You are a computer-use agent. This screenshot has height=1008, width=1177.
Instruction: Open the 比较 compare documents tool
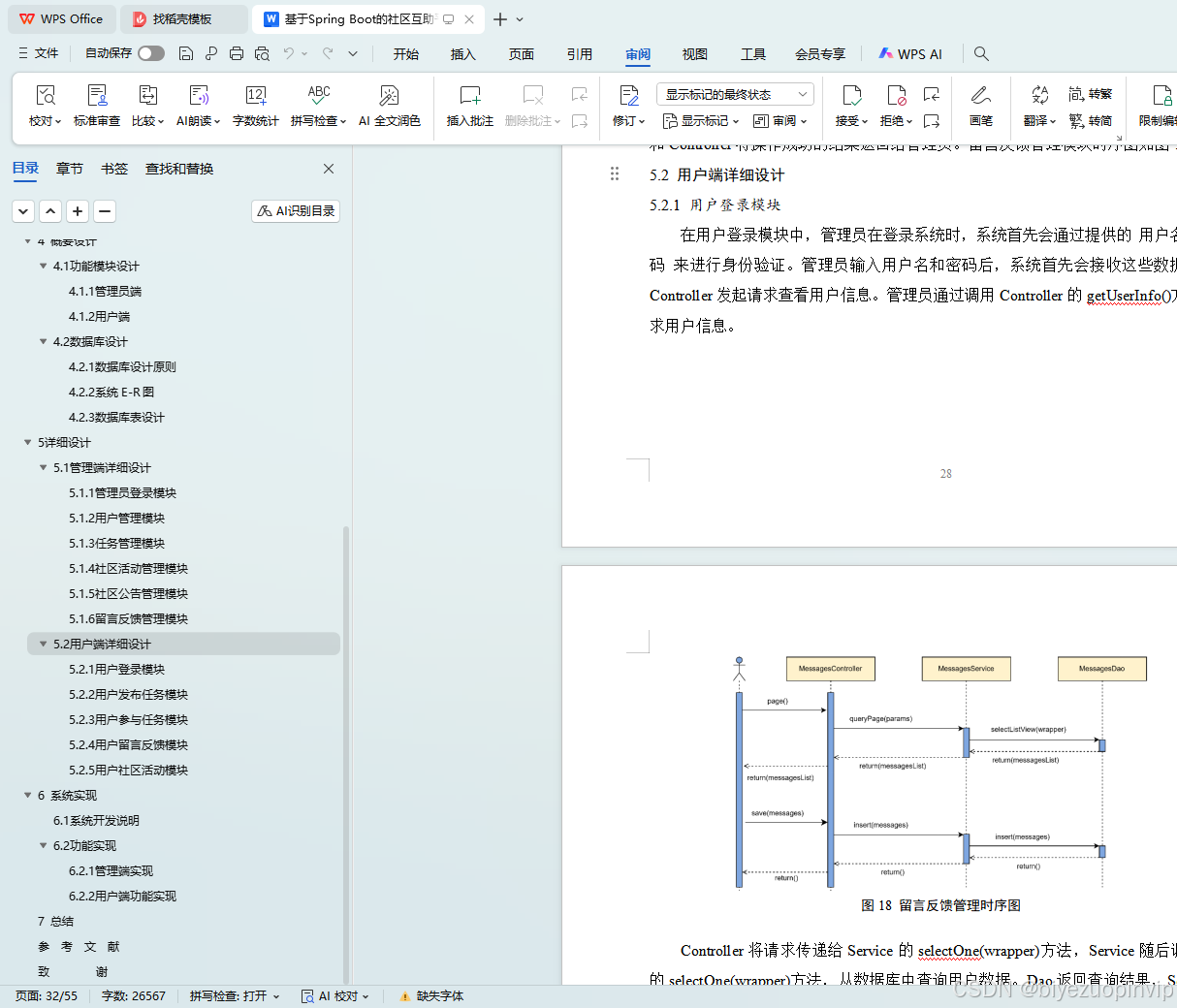(147, 106)
